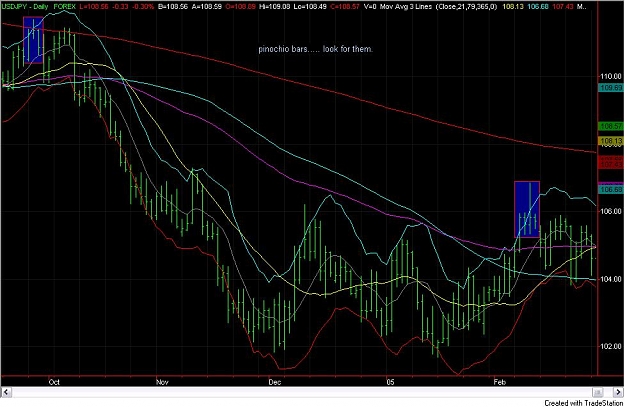Click the cyan 106.68 value in status line
This screenshot has width=625, height=407.
pos(538,7)
